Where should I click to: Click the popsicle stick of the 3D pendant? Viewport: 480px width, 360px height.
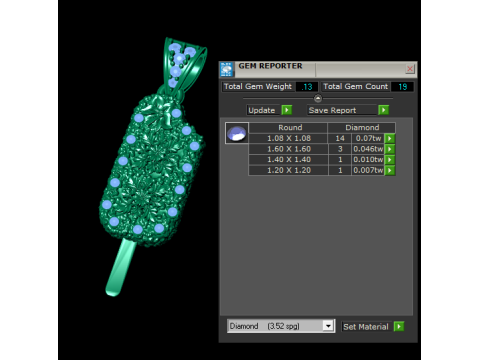tap(121, 268)
